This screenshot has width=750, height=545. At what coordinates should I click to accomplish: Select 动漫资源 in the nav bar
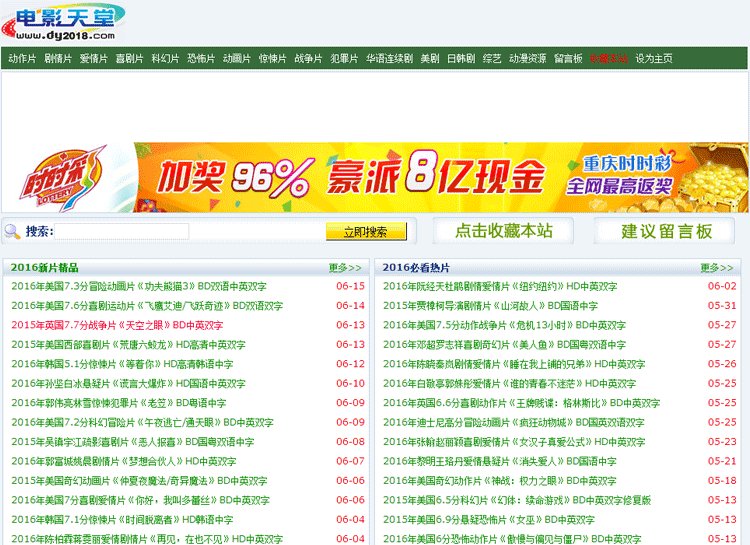pos(528,58)
